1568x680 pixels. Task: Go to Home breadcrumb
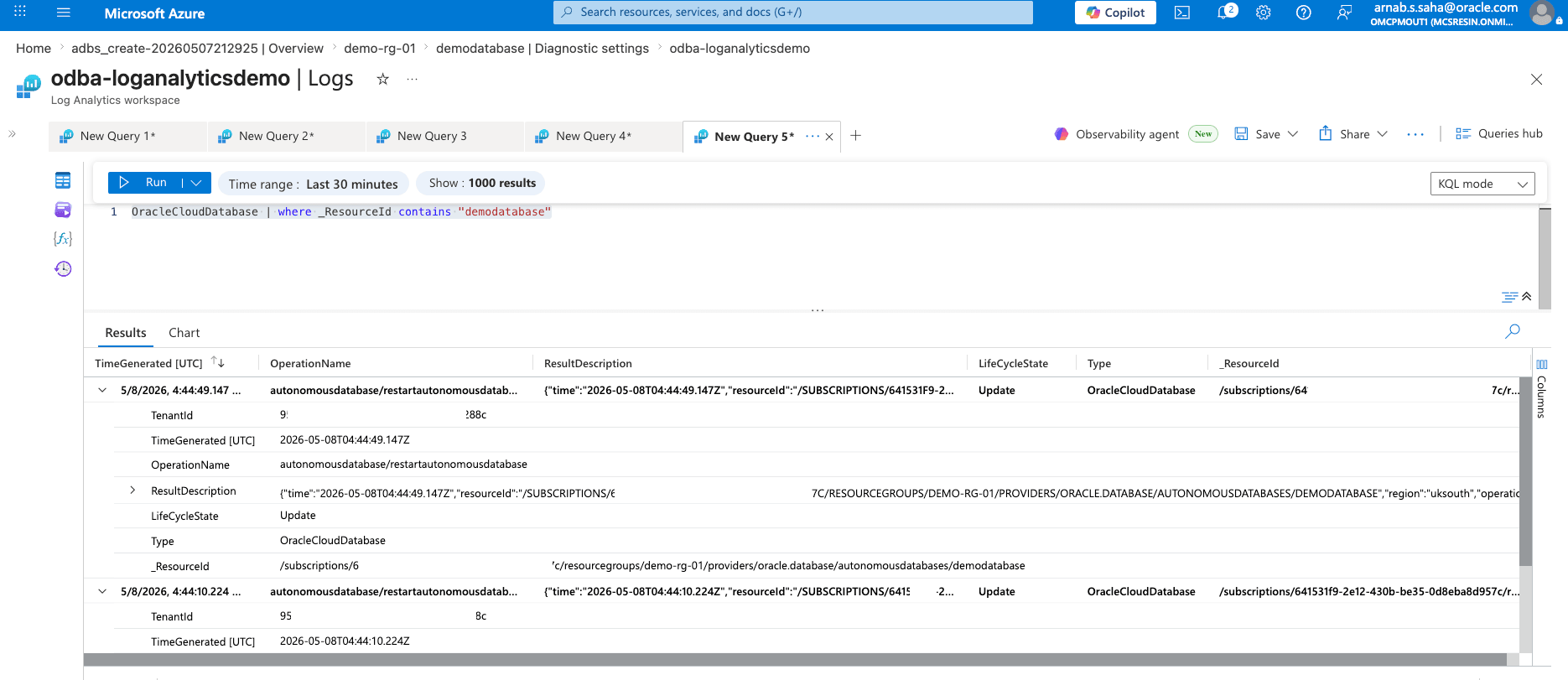pyautogui.click(x=34, y=49)
